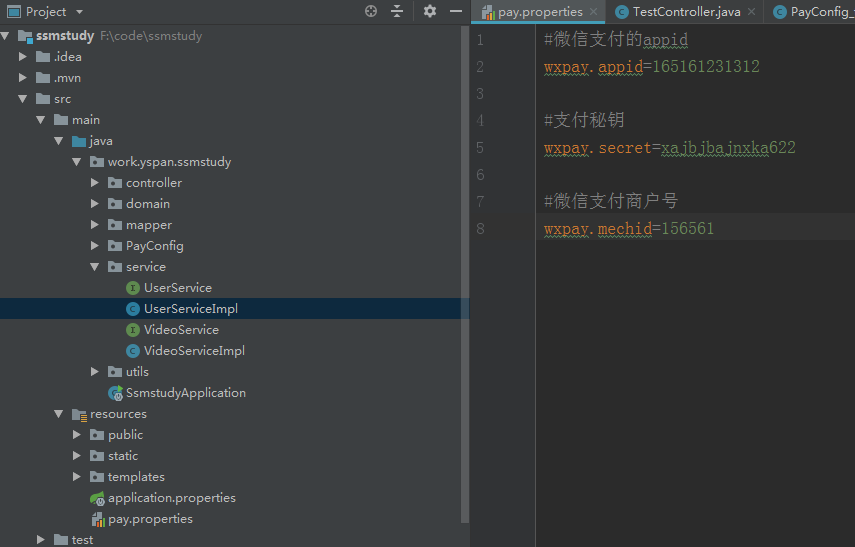The image size is (855, 547).
Task: Collapse the java source folder
Action: (x=59, y=141)
